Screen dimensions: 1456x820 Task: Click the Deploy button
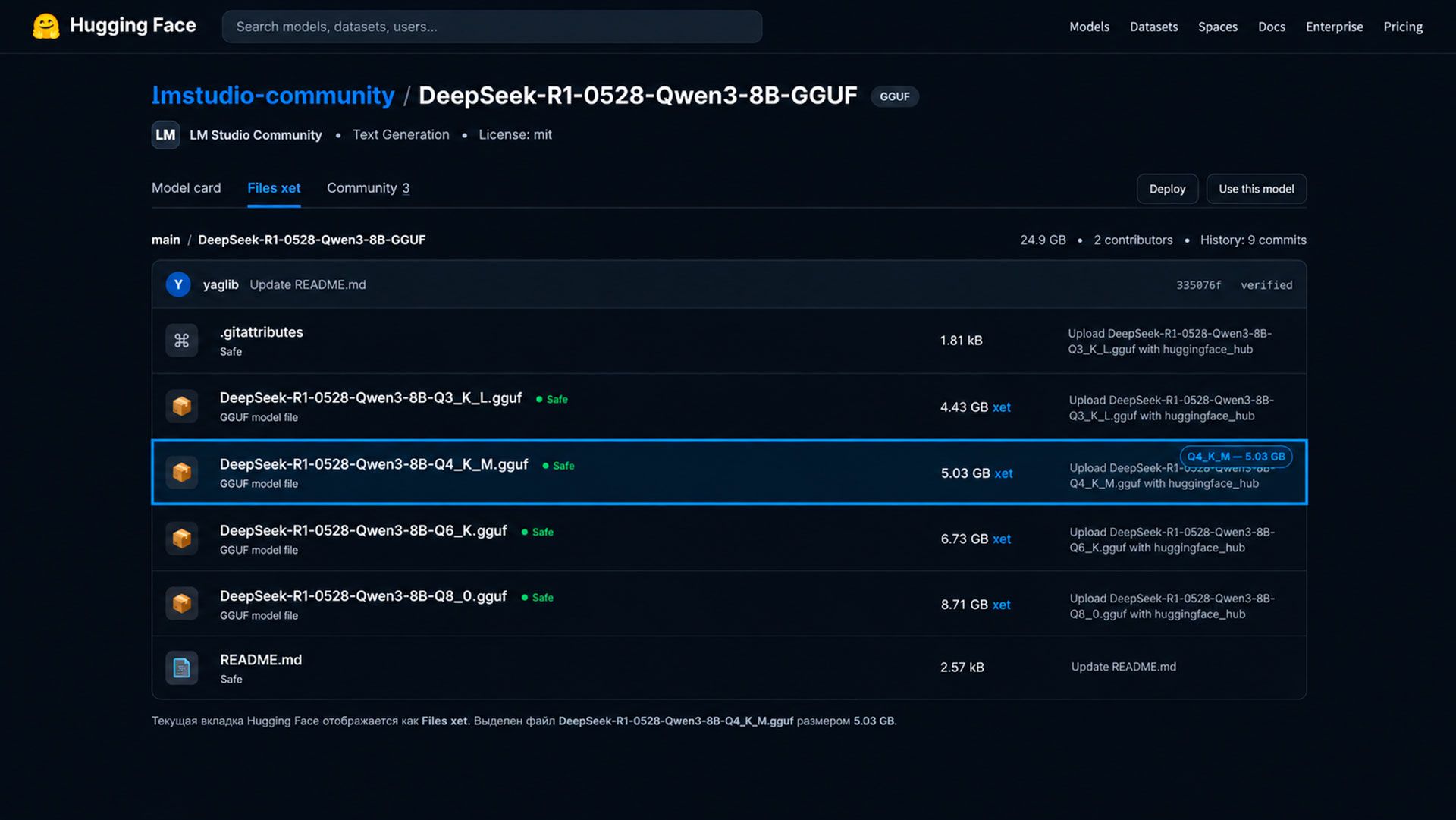point(1167,189)
